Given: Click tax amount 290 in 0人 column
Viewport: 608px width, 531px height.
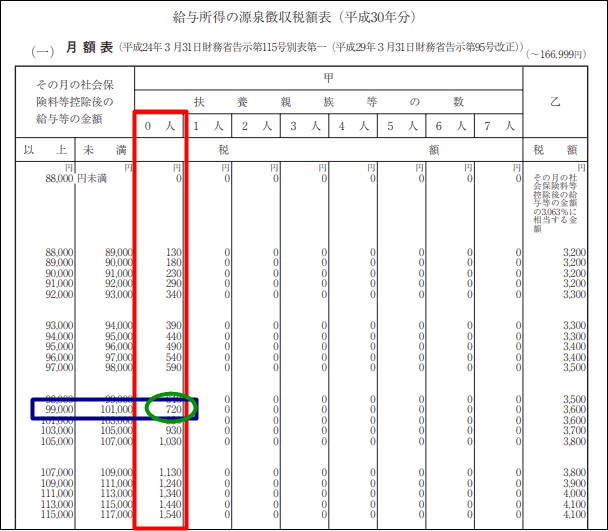Looking at the screenshot, I should (174, 284).
